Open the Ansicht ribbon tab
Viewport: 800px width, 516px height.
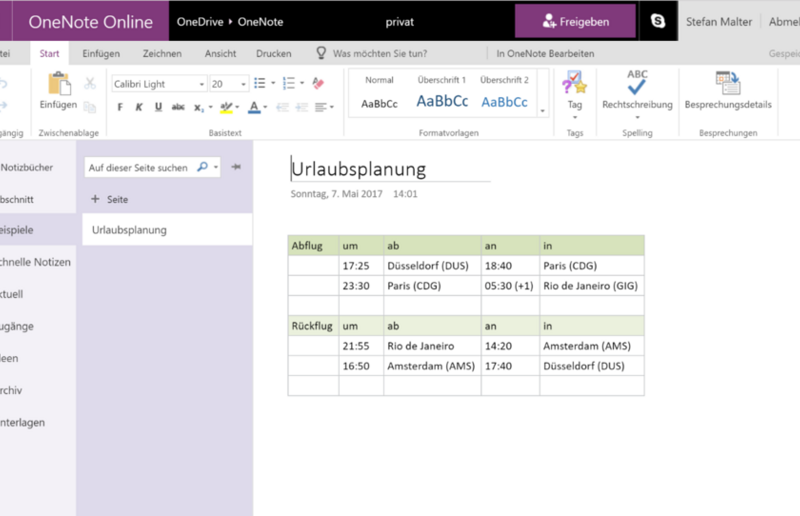point(220,53)
